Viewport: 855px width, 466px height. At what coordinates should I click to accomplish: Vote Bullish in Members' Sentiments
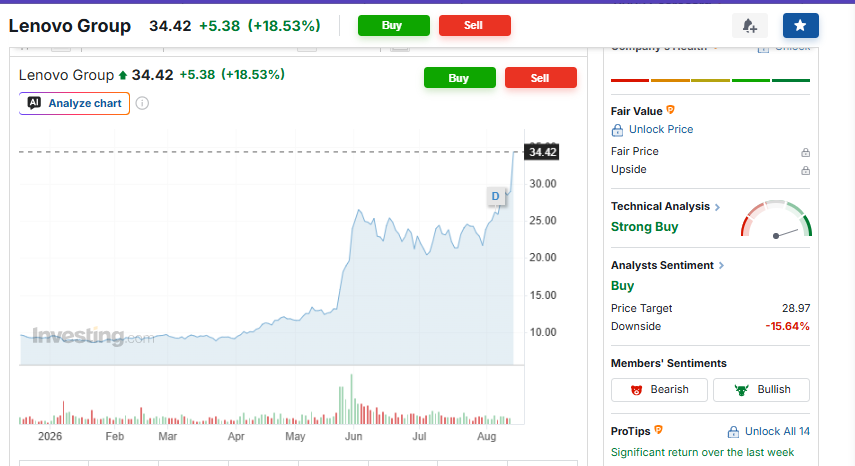tap(761, 390)
